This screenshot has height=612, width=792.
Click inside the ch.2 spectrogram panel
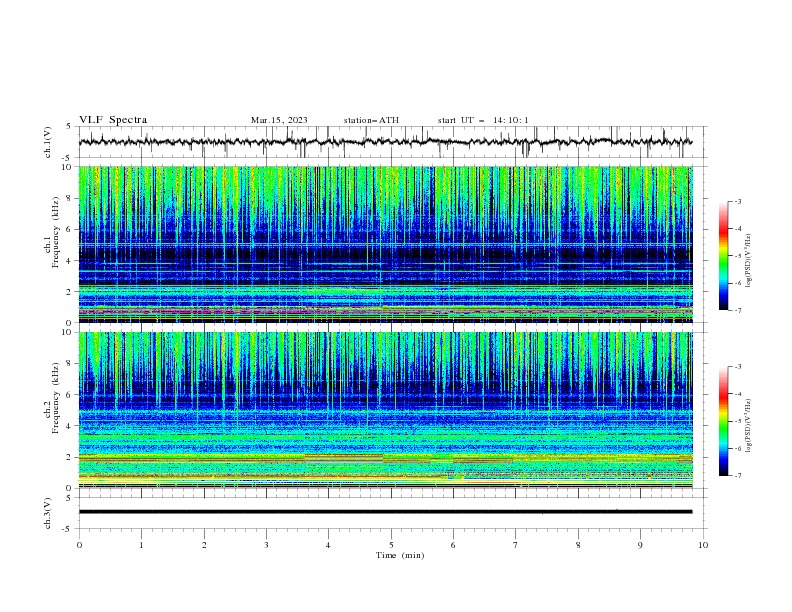pyautogui.click(x=385, y=410)
